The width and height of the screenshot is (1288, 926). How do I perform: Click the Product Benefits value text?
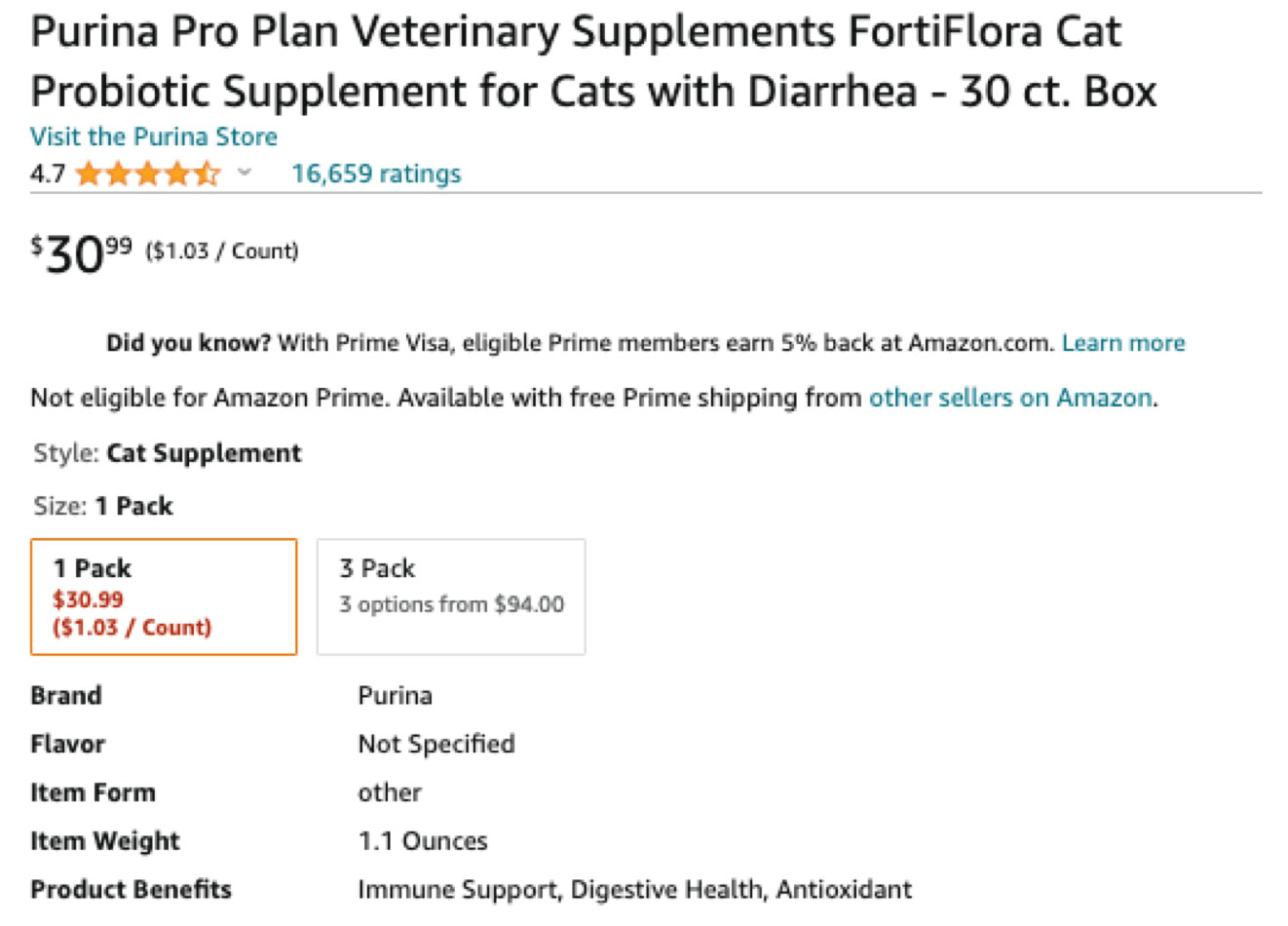(634, 890)
